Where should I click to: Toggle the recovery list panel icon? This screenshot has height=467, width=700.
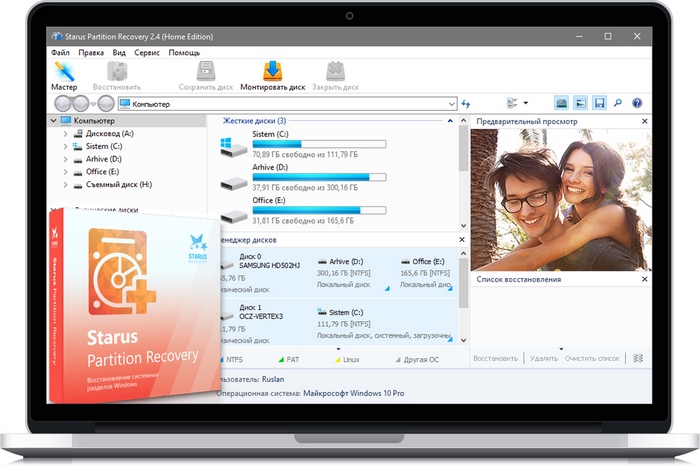(x=599, y=103)
